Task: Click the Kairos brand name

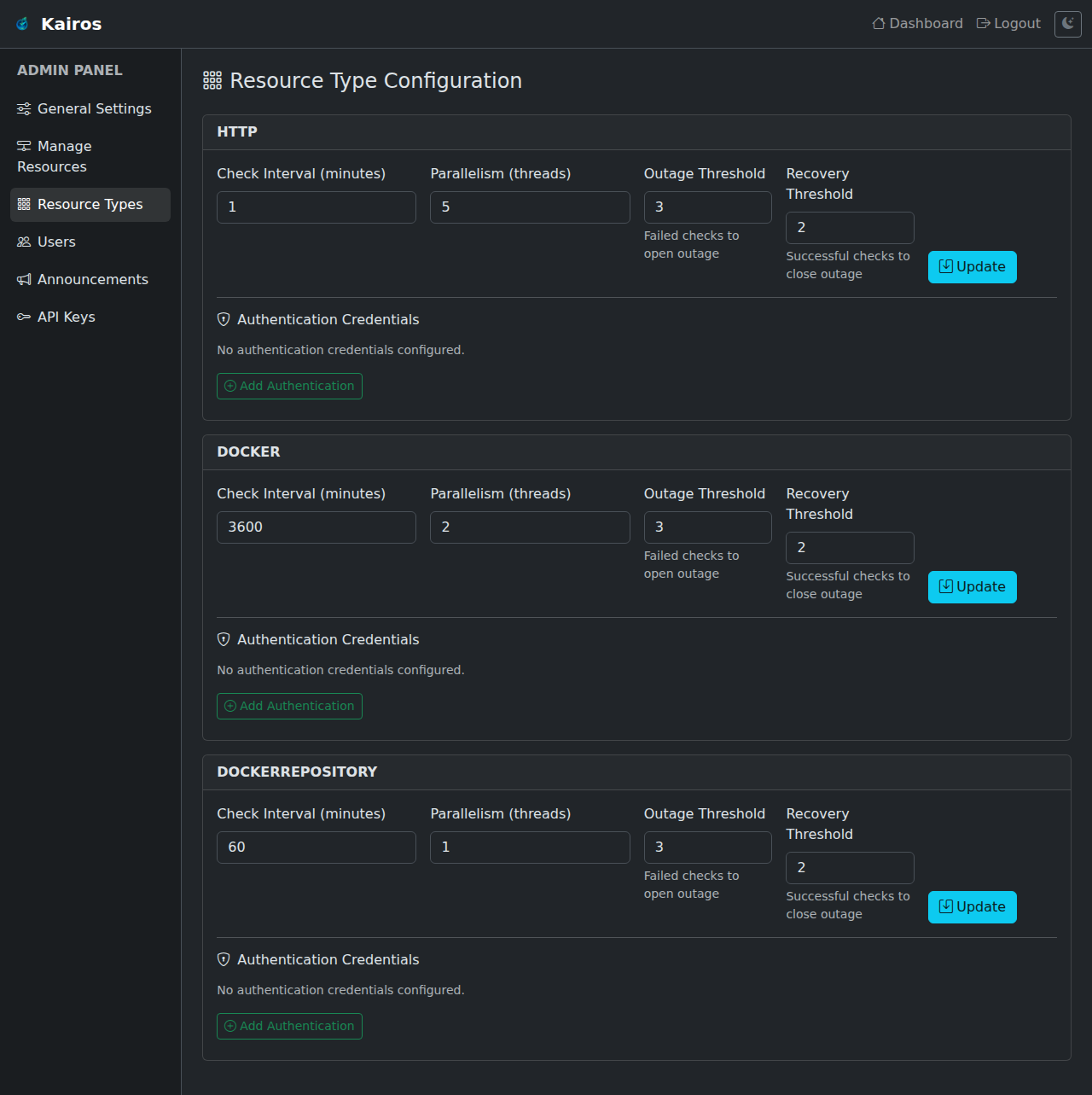Action: (72, 24)
